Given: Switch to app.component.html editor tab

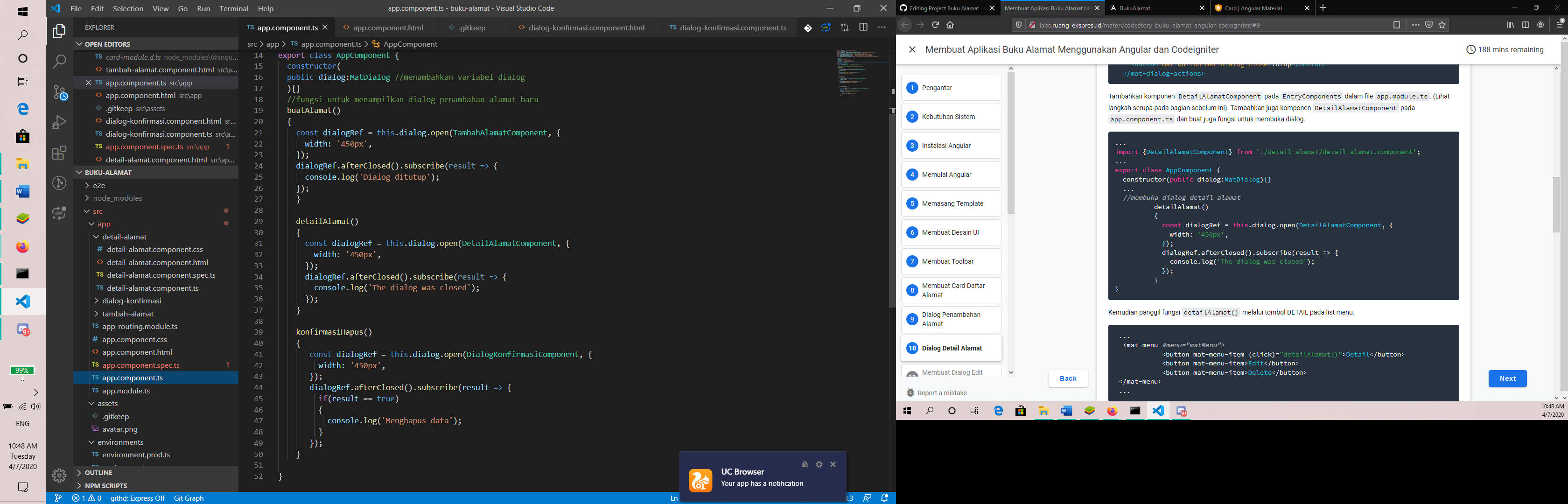Looking at the screenshot, I should 388,28.
